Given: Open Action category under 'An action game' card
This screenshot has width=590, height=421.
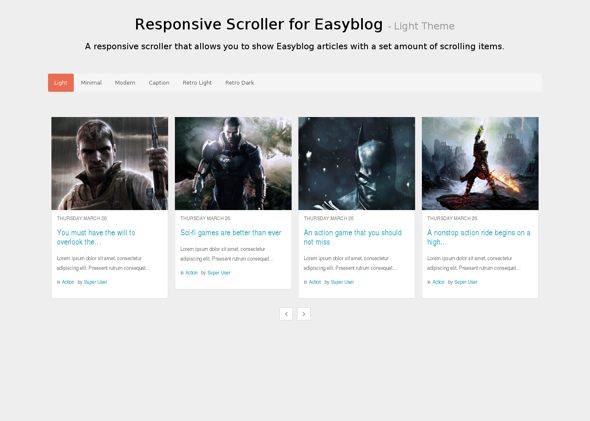Looking at the screenshot, I should click(x=315, y=282).
